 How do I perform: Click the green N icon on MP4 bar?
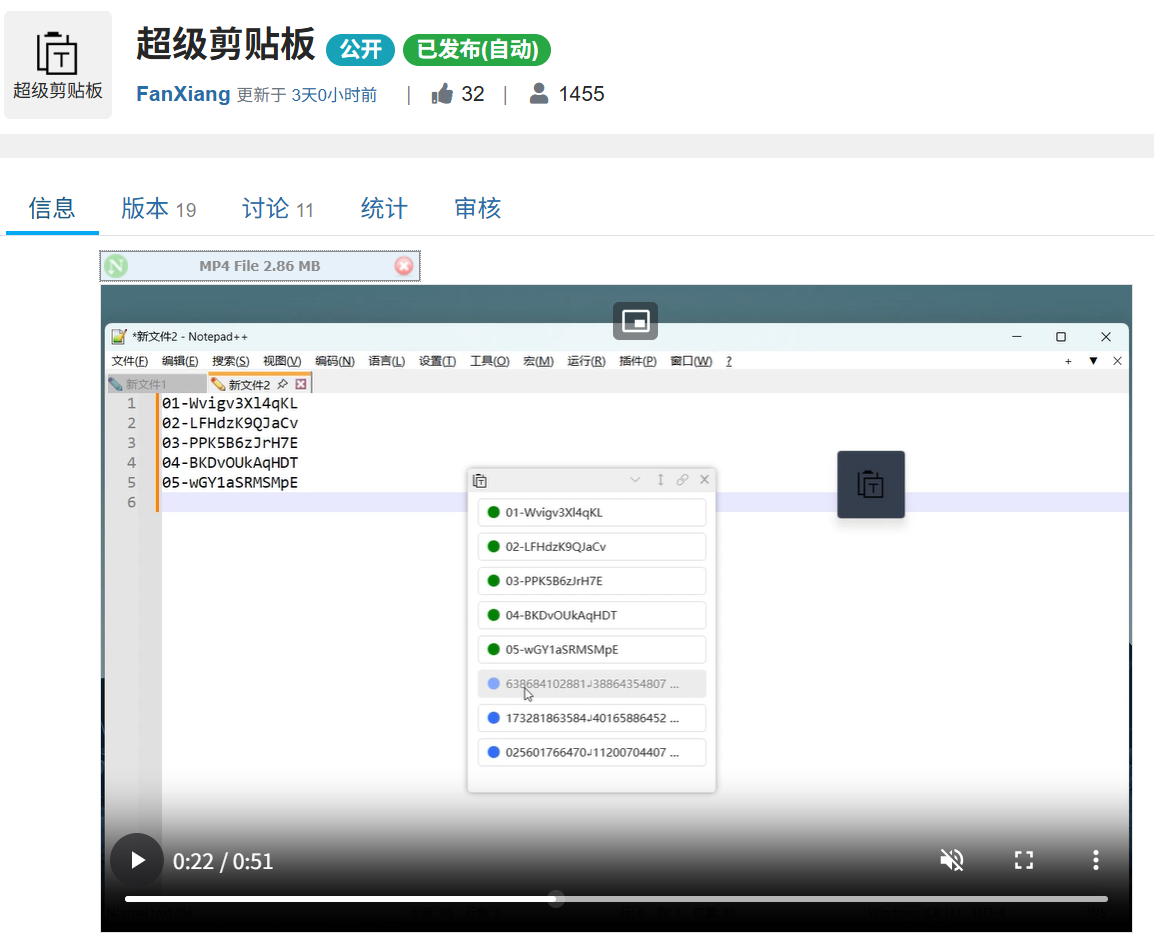(x=116, y=266)
